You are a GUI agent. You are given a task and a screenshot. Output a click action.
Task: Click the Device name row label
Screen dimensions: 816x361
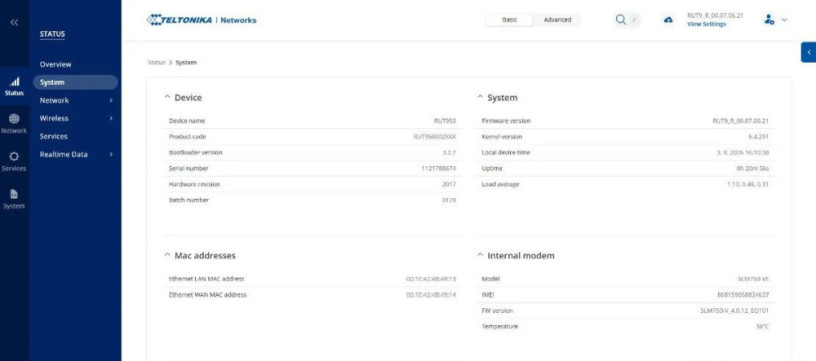pyautogui.click(x=187, y=121)
